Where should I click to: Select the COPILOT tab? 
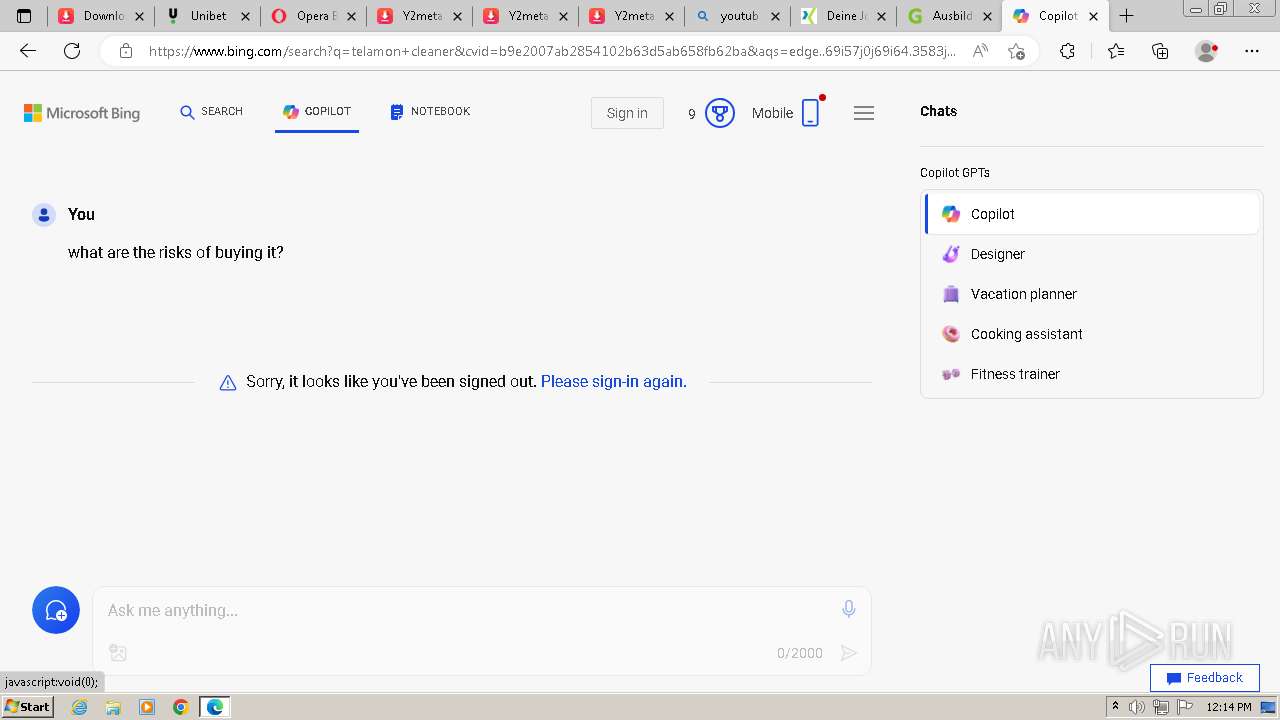317,112
